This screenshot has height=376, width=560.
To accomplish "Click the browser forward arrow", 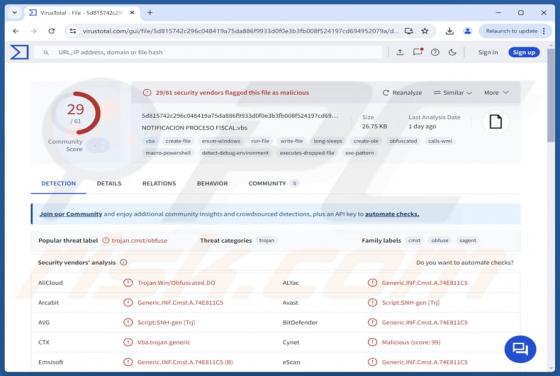I will (x=34, y=31).
